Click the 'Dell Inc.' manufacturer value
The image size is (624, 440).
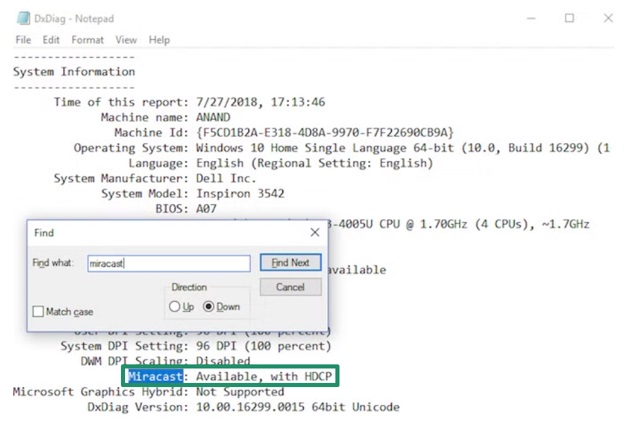[226, 178]
